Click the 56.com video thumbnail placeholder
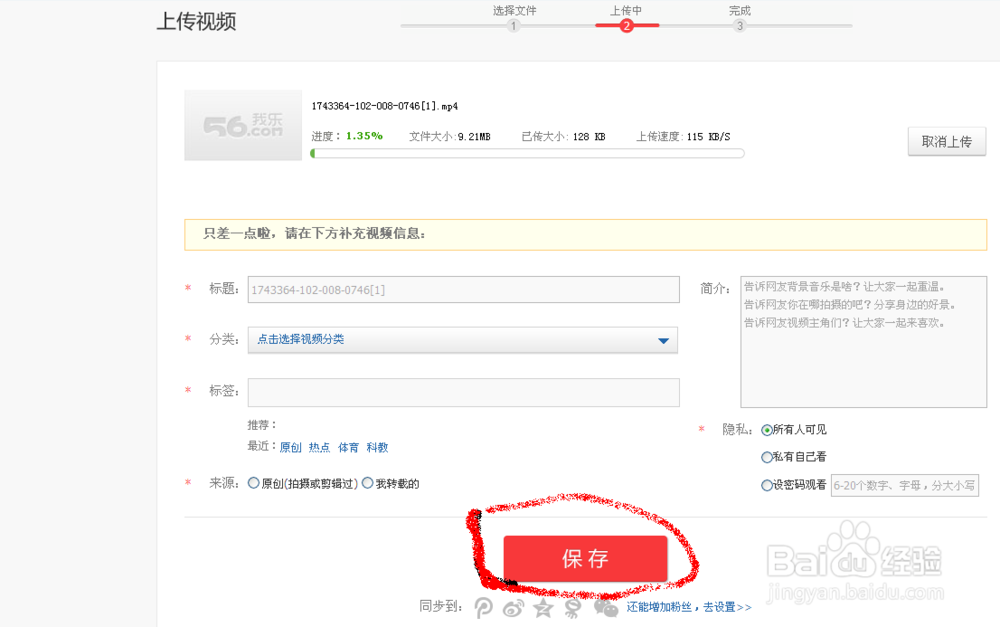 pos(243,125)
